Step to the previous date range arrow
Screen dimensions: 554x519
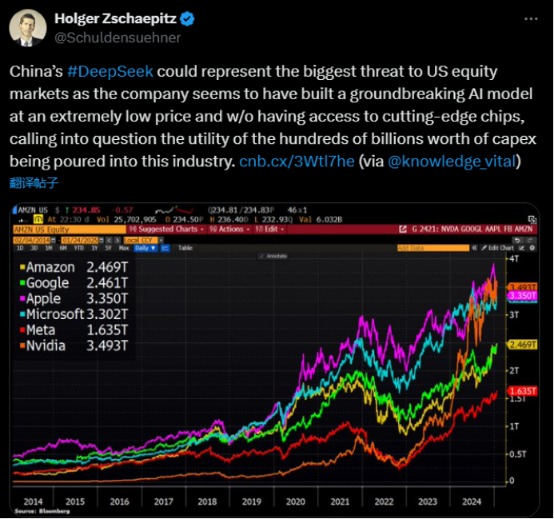pos(109,240)
